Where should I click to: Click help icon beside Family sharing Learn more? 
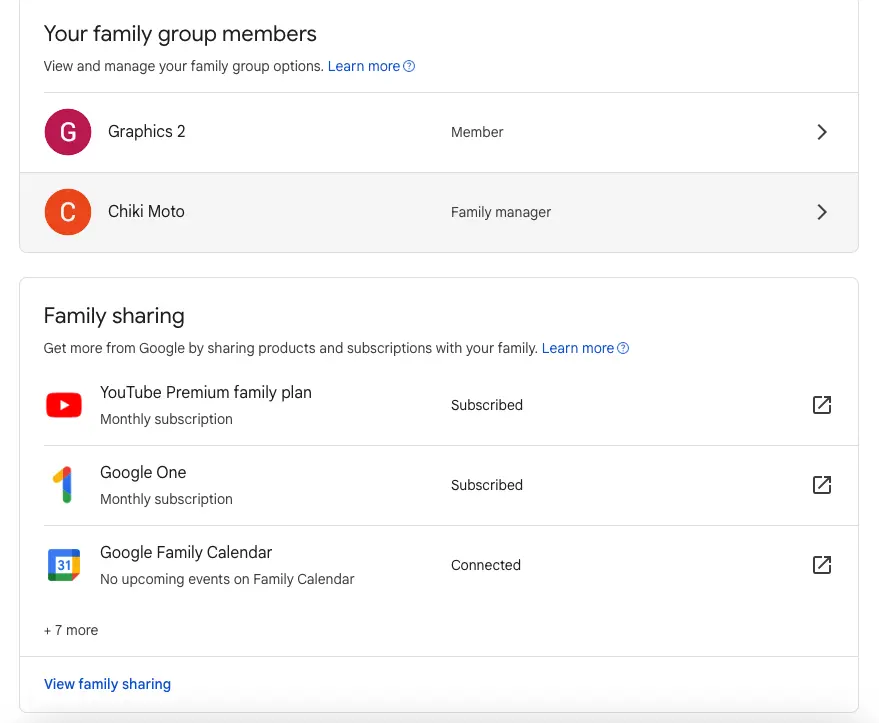[623, 348]
